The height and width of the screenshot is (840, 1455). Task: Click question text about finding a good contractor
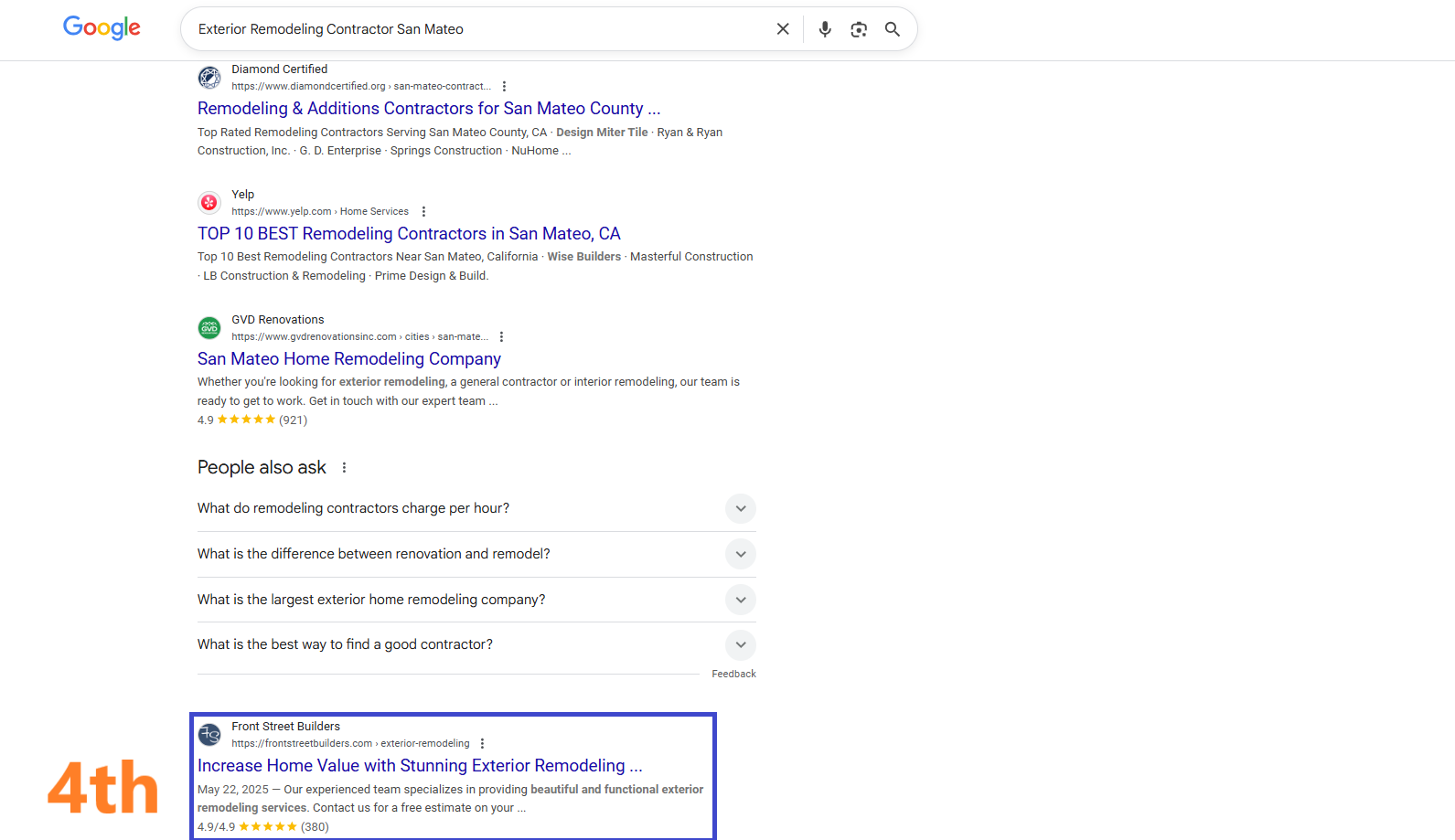345,644
